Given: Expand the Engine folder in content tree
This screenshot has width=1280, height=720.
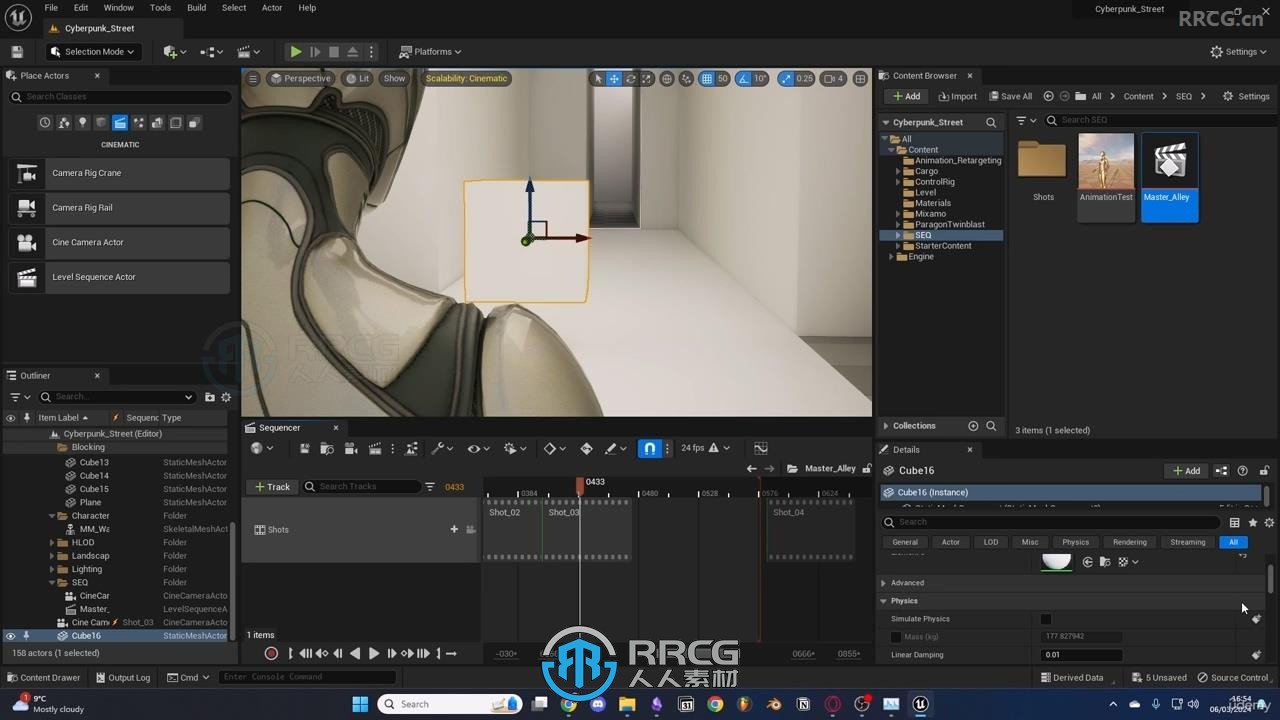Looking at the screenshot, I should [891, 257].
